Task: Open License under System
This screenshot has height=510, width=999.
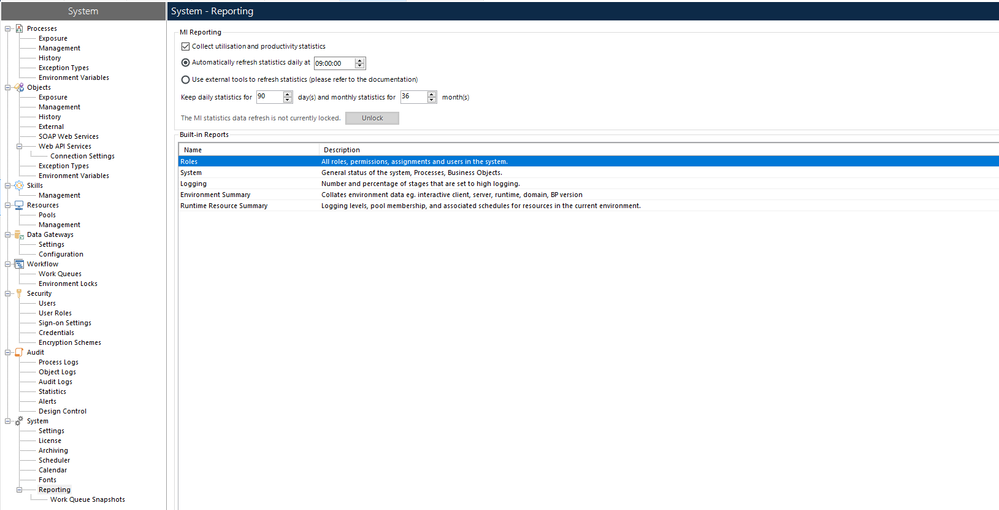Action: pyautogui.click(x=50, y=441)
